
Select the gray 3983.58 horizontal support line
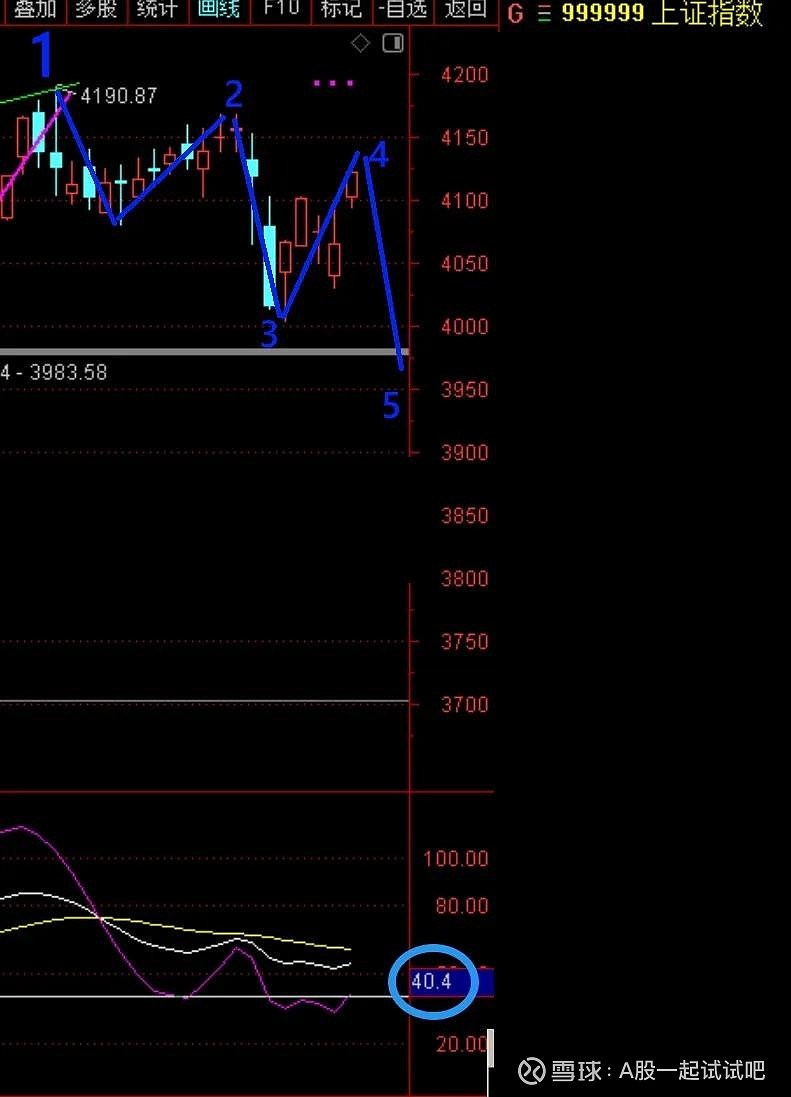(x=204, y=352)
